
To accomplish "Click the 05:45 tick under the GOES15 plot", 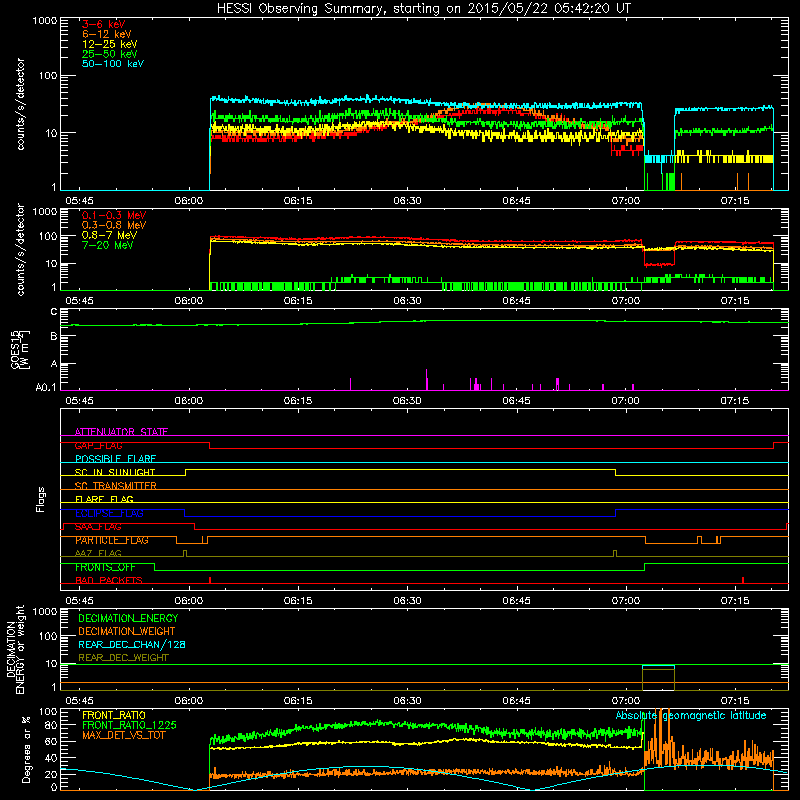I will [80, 401].
